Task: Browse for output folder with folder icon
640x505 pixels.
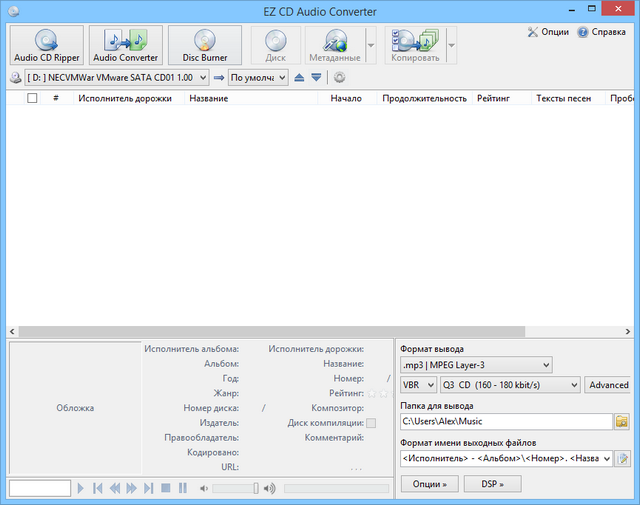Action: [x=622, y=422]
